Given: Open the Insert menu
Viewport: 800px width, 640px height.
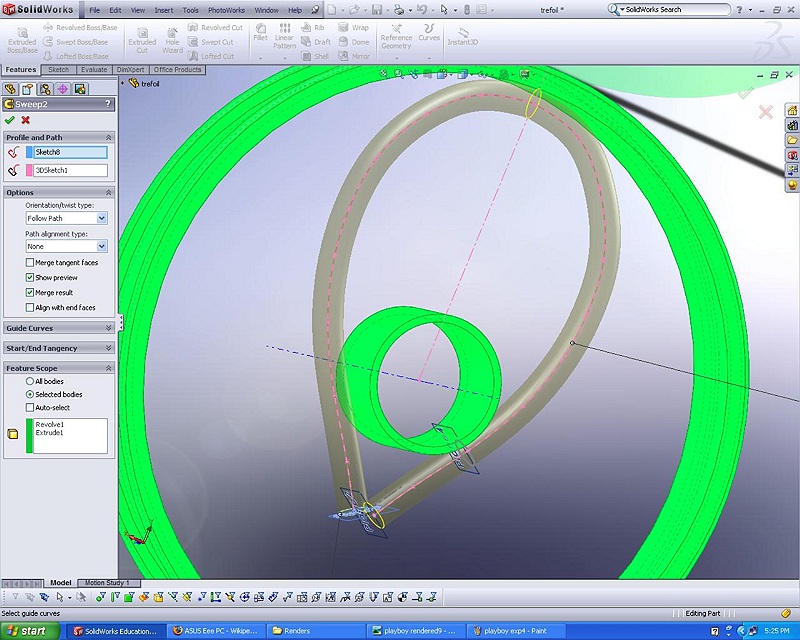Looking at the screenshot, I should pos(162,10).
